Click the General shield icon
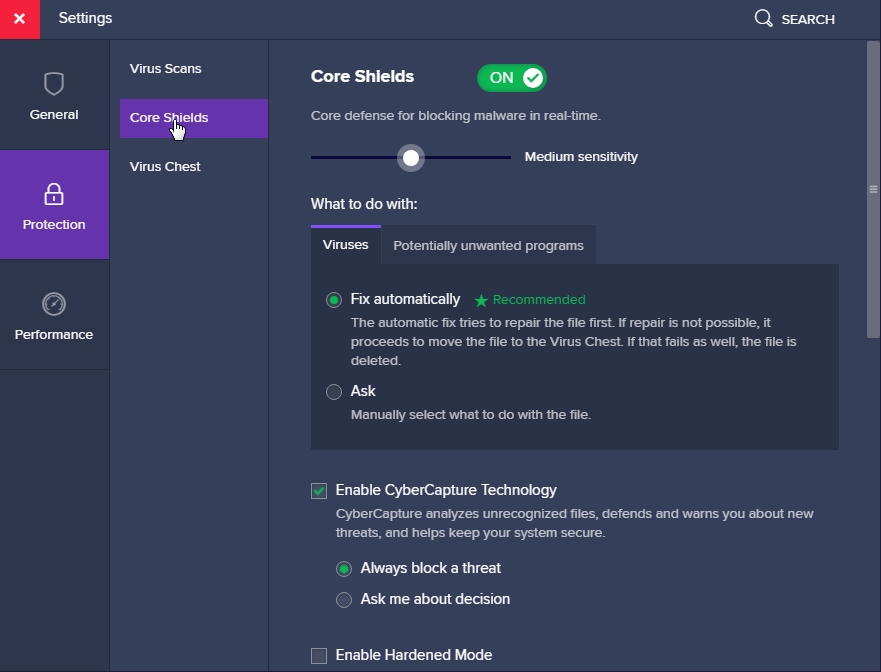 tap(54, 84)
